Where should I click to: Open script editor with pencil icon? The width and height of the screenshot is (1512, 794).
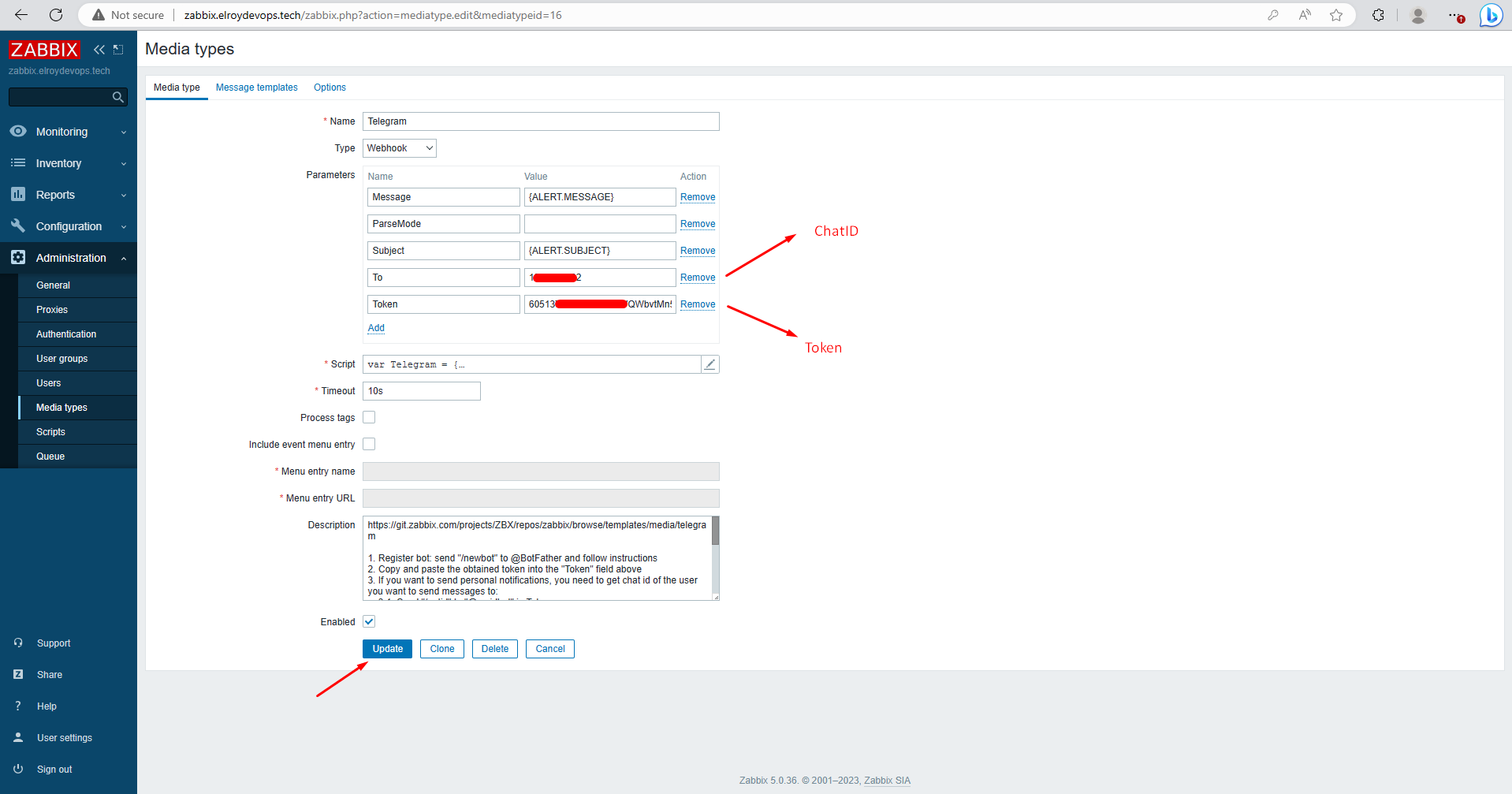coord(710,364)
